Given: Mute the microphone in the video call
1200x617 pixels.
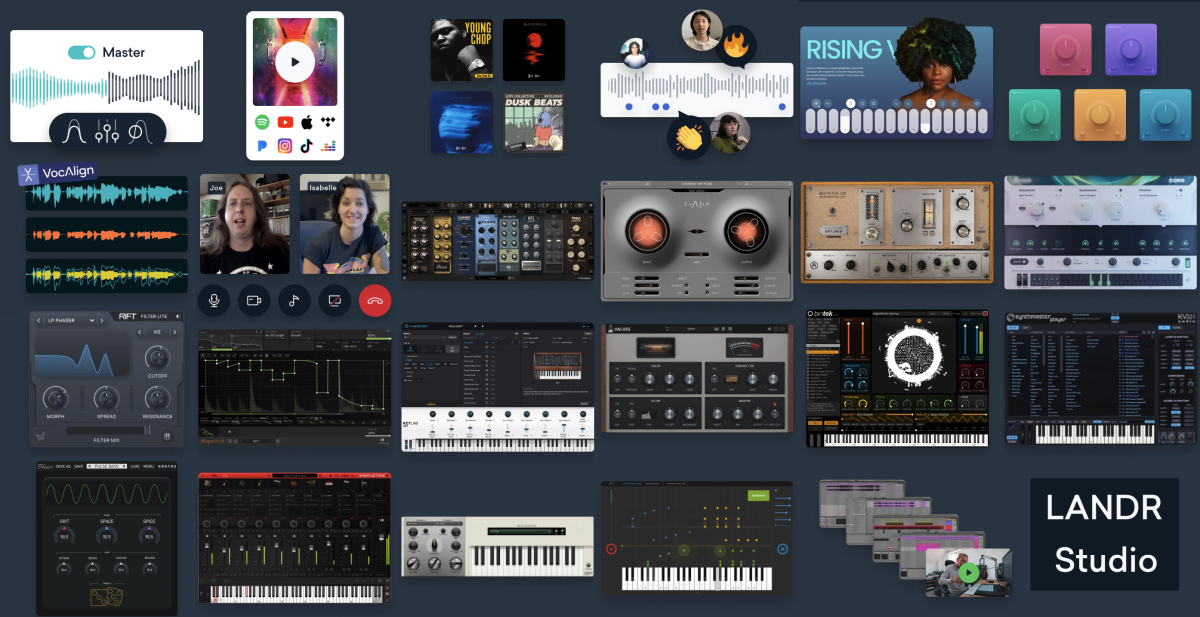Looking at the screenshot, I should [214, 300].
